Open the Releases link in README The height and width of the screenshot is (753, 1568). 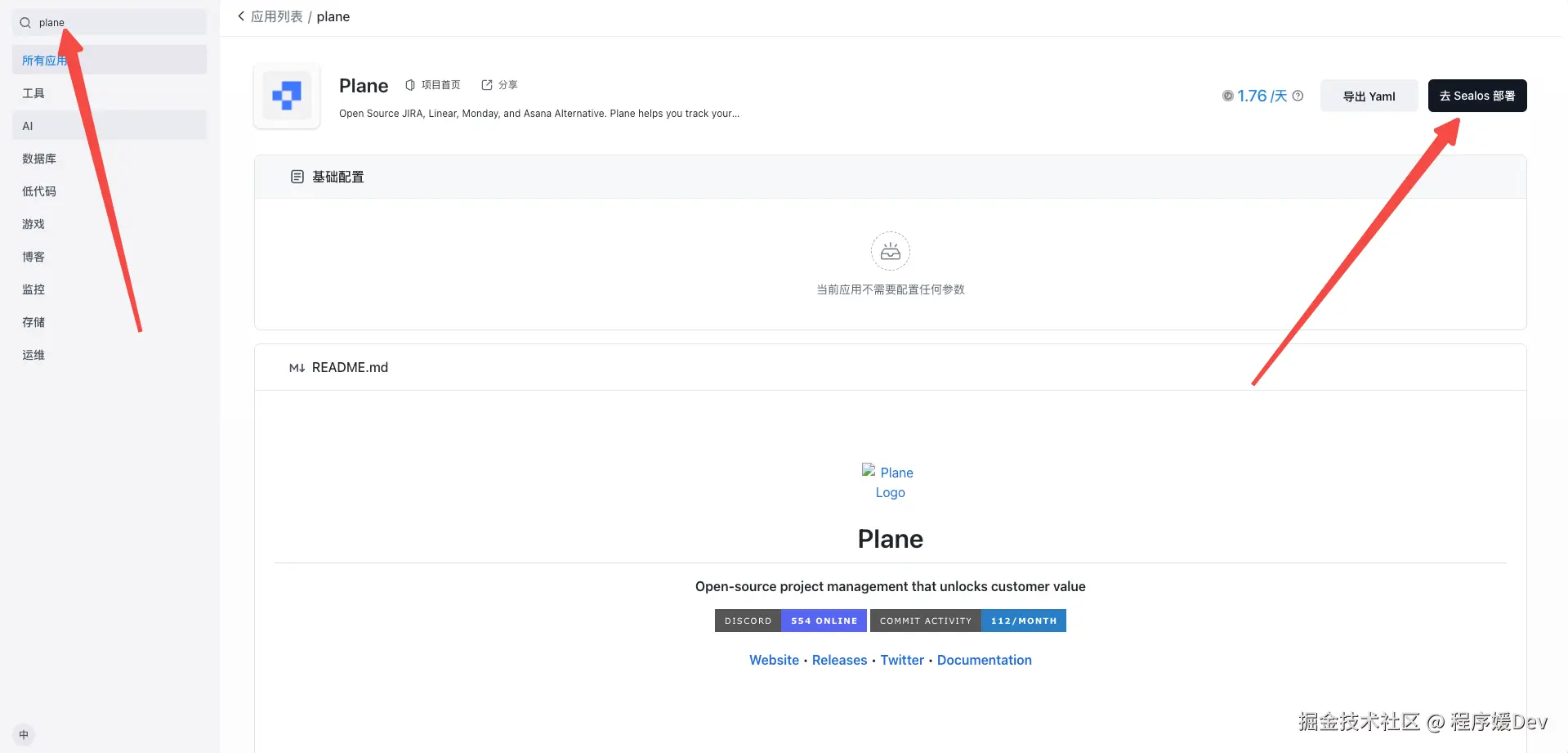pyautogui.click(x=839, y=660)
